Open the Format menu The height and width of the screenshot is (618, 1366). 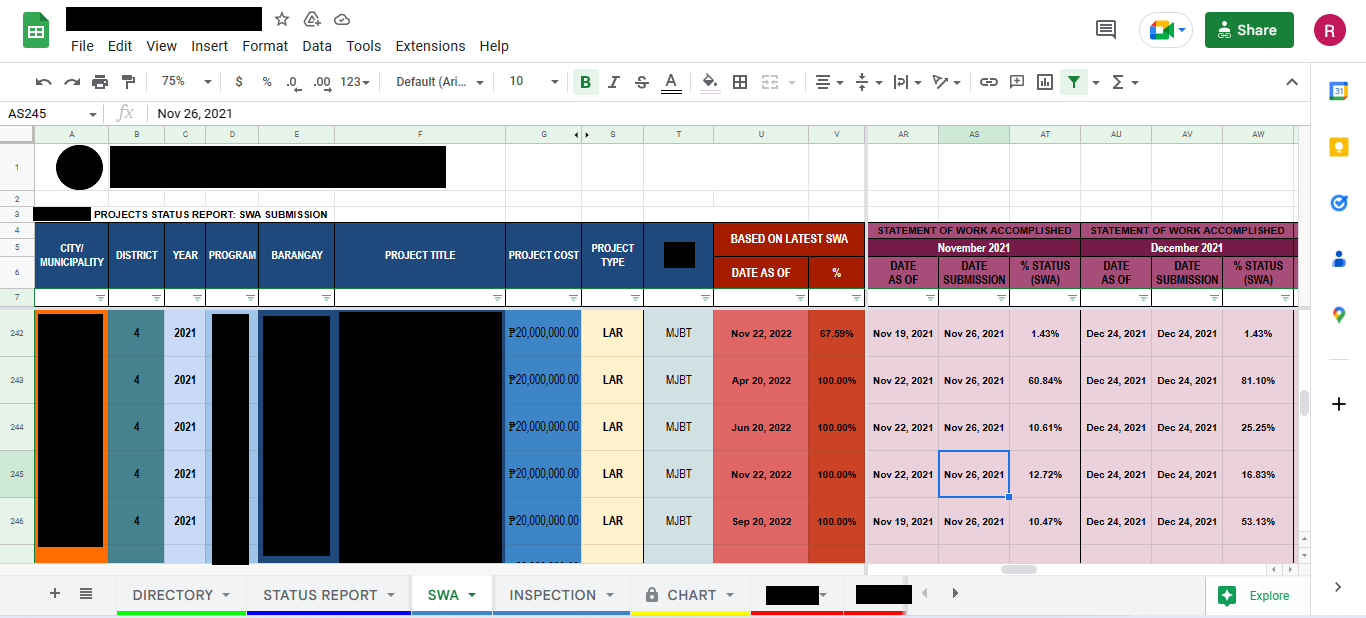tap(265, 46)
